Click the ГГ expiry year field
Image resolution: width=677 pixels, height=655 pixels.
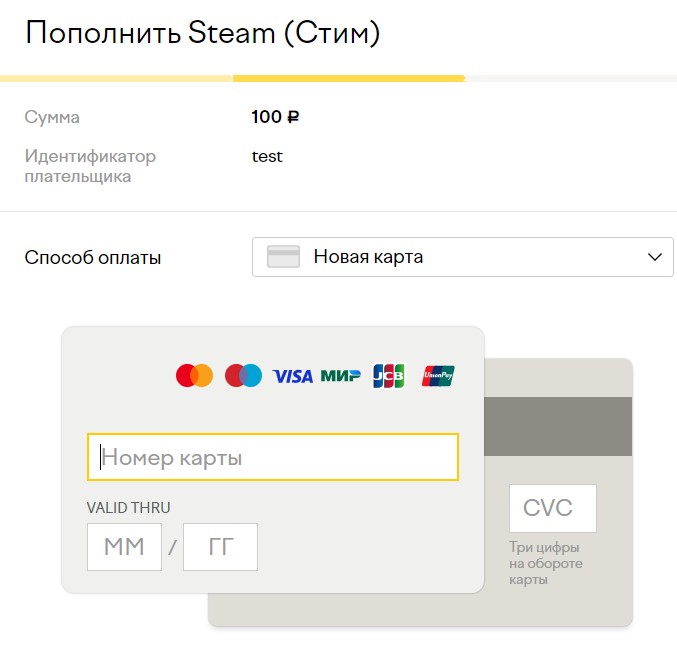point(220,547)
